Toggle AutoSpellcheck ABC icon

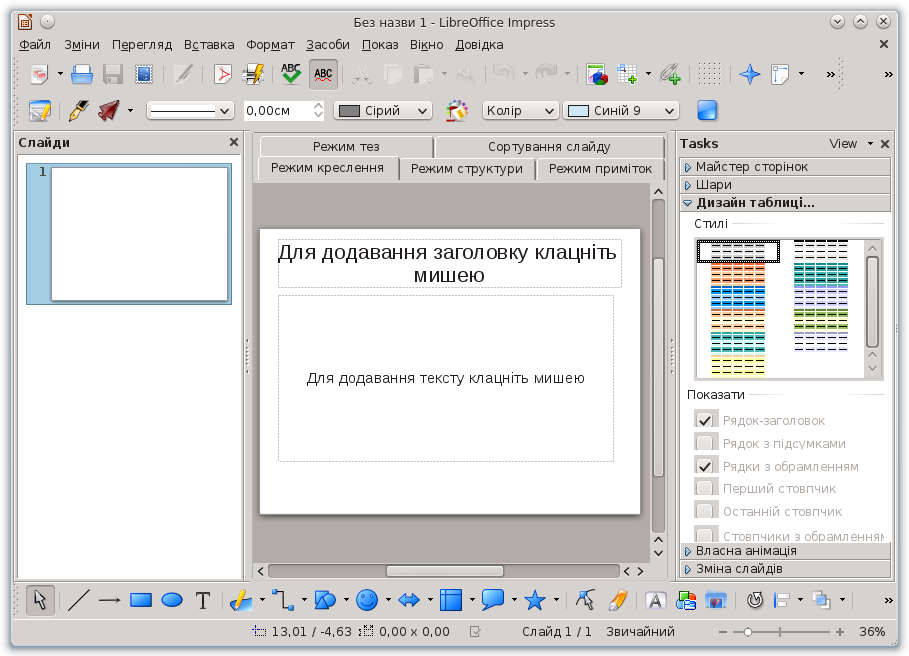[x=323, y=74]
